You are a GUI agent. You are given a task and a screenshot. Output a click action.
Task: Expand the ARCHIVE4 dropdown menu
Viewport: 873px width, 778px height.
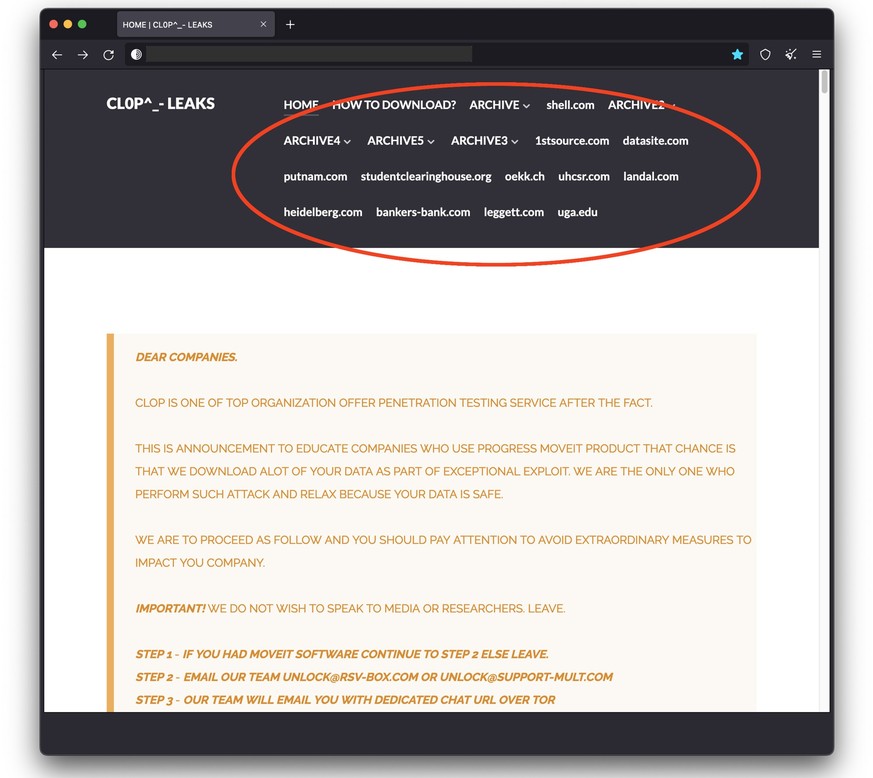[x=317, y=141]
